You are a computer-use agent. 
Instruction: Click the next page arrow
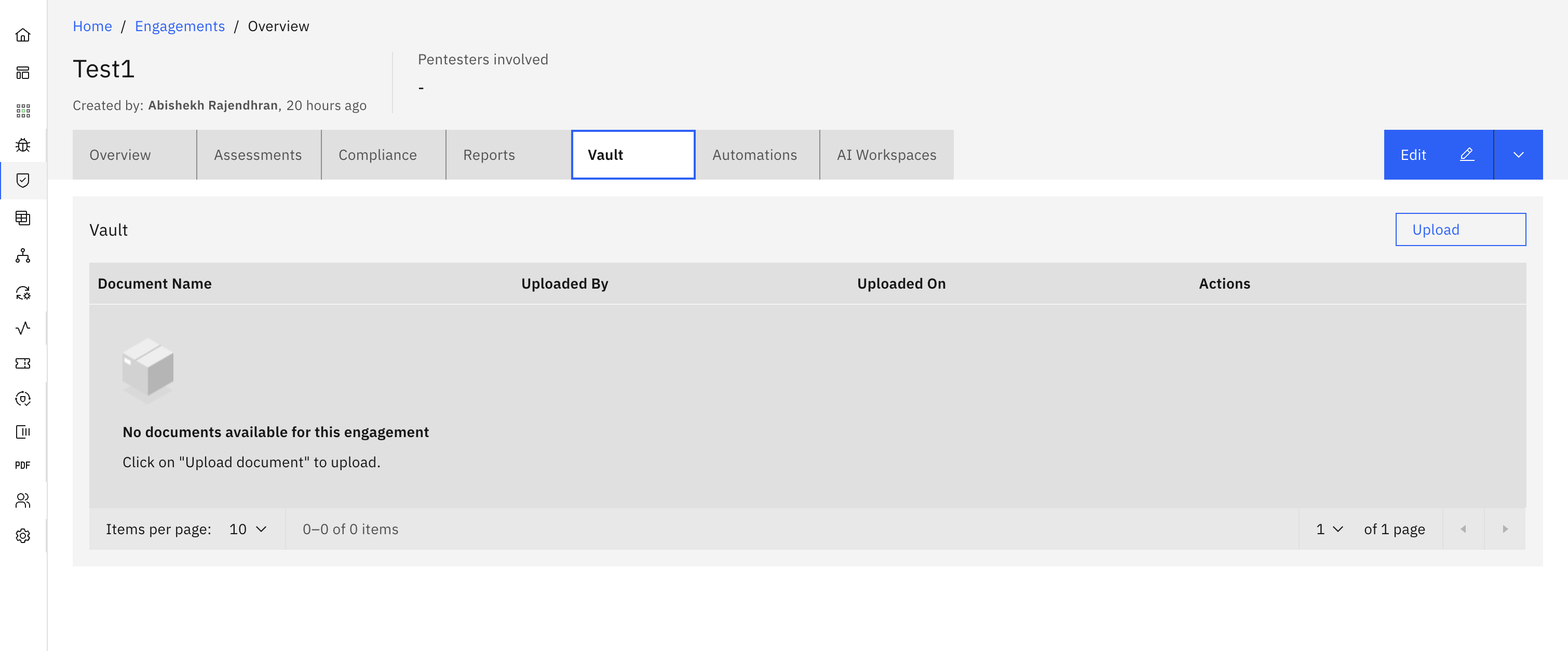tap(1505, 530)
